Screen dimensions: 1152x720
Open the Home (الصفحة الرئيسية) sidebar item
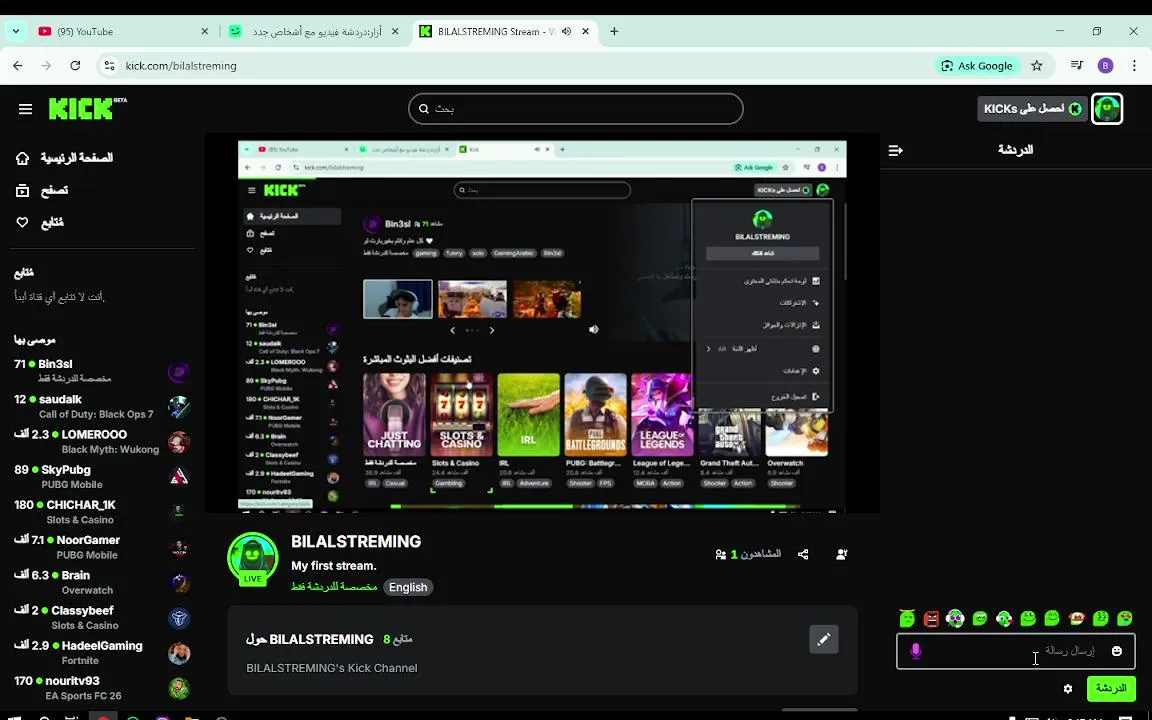tap(65, 158)
